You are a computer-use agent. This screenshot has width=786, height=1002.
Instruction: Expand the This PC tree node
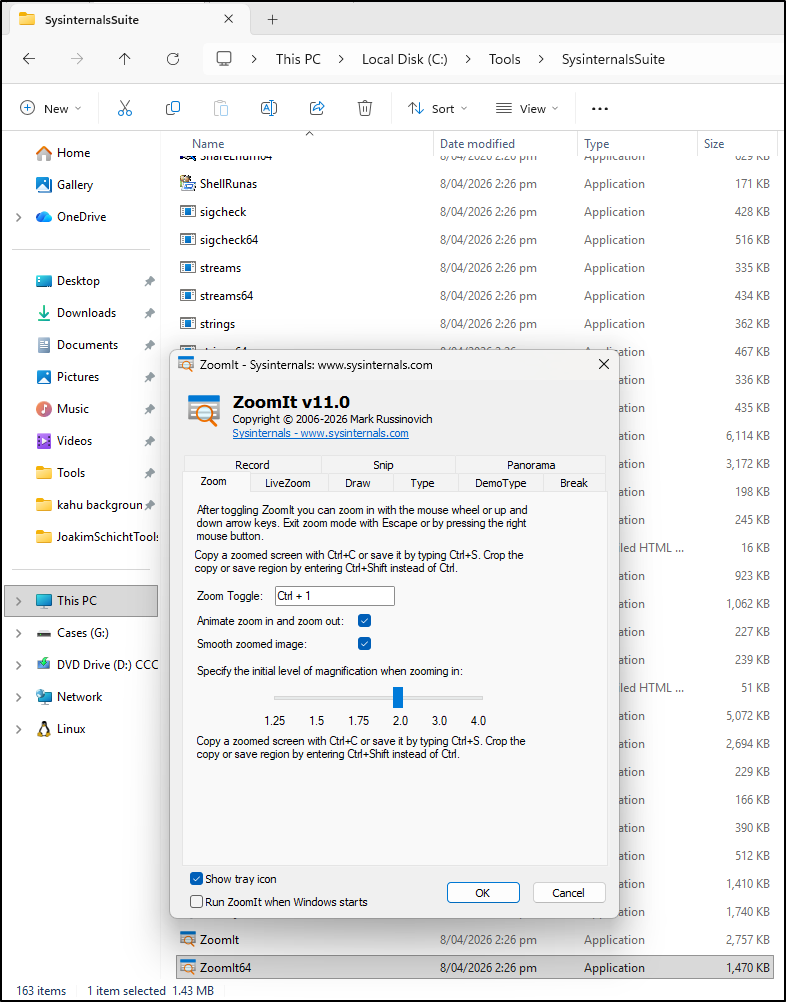[x=19, y=601]
